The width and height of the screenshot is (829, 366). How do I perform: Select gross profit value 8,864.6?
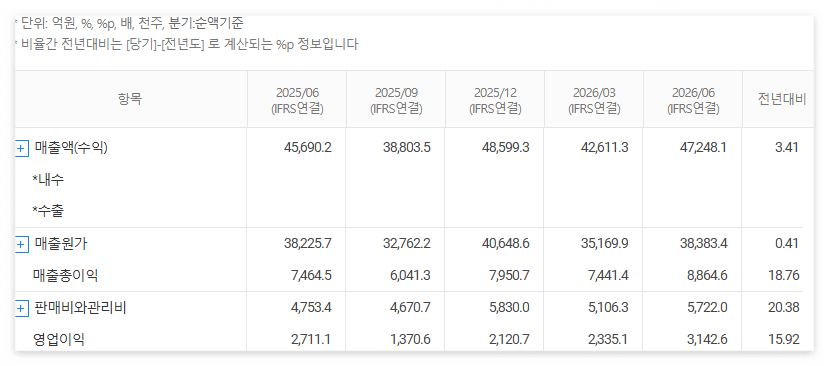(707, 276)
